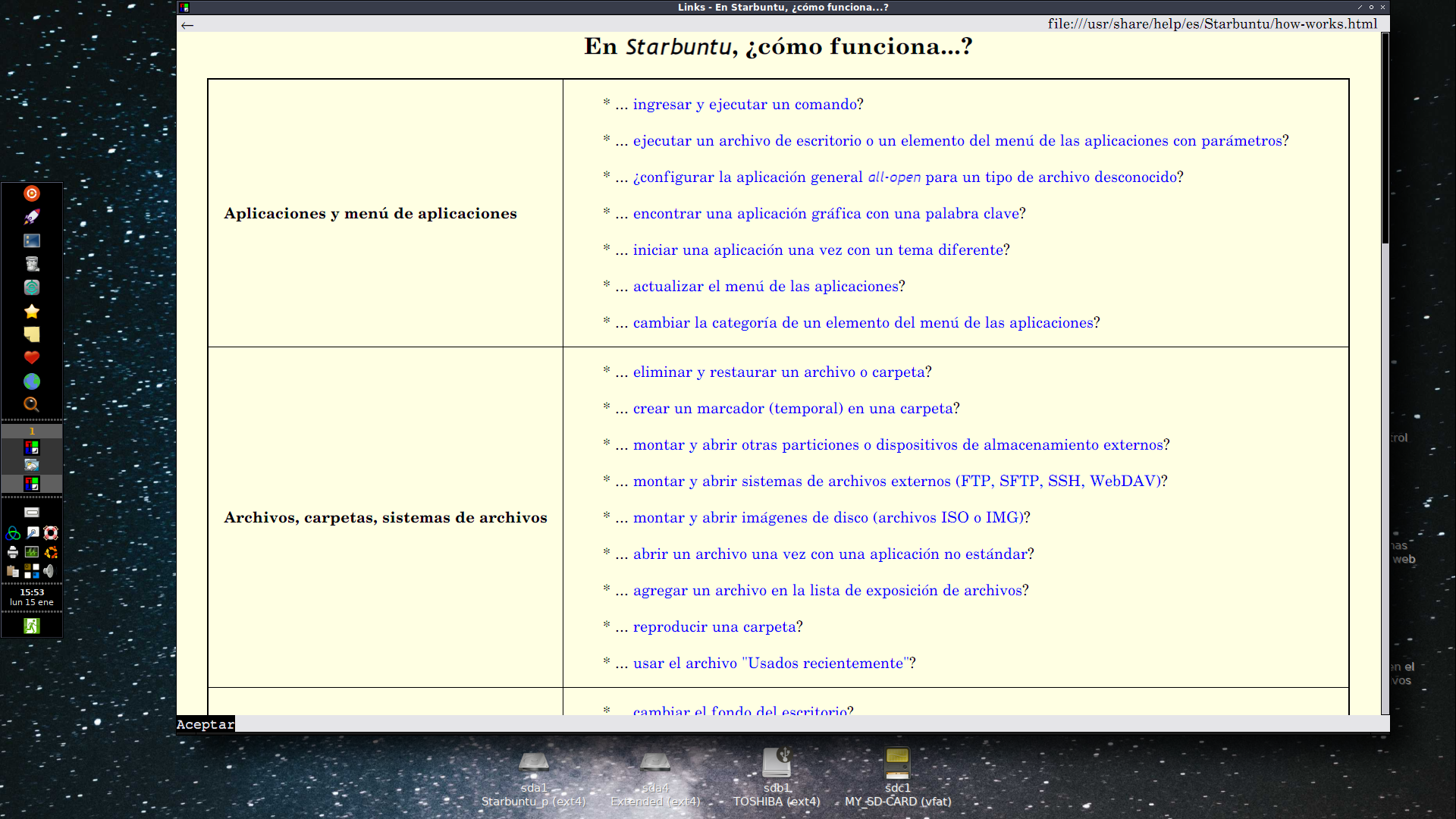Click the teal circular S icon in the panel
Viewport: 1456px width, 819px height.
click(32, 287)
